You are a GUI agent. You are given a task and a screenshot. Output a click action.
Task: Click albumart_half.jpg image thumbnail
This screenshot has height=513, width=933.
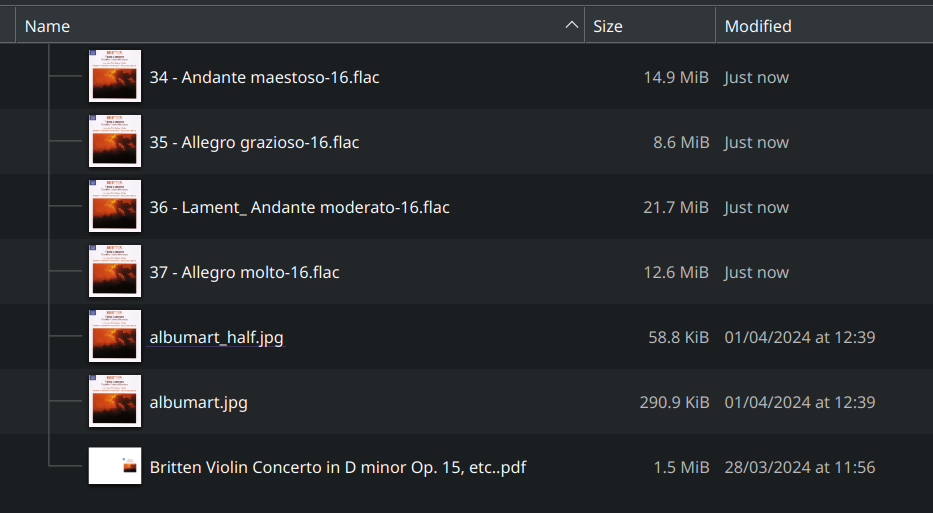pos(115,336)
